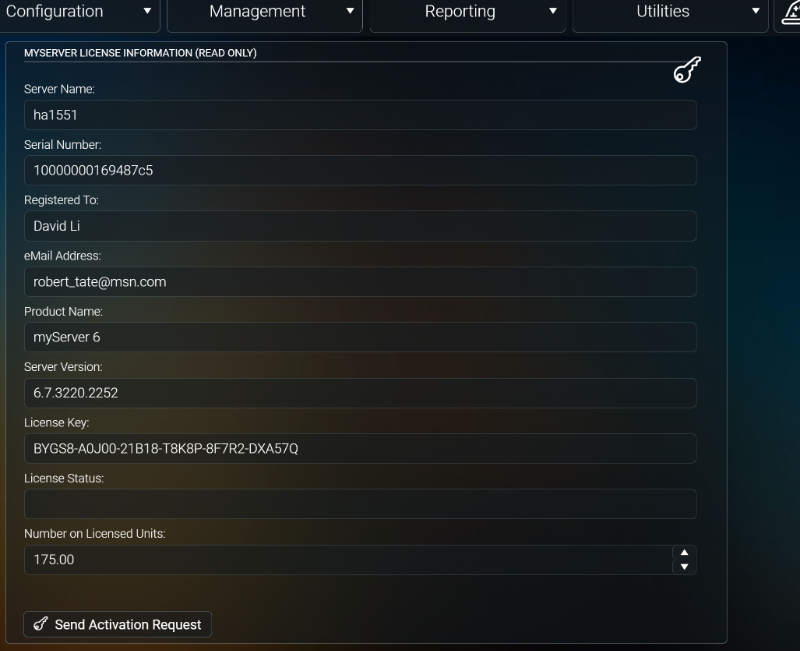Click the Send Activation Request button

click(x=117, y=624)
